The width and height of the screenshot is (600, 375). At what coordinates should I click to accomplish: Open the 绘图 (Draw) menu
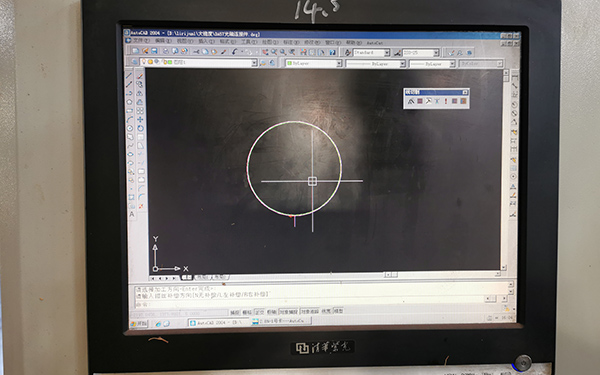coord(269,42)
